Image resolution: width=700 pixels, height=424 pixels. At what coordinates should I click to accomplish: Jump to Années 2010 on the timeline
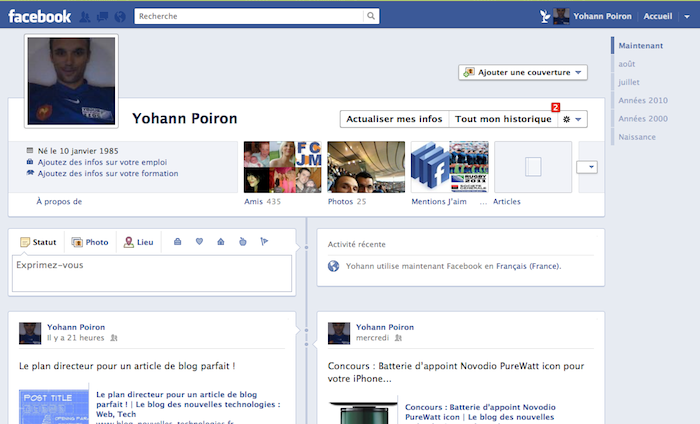643,100
